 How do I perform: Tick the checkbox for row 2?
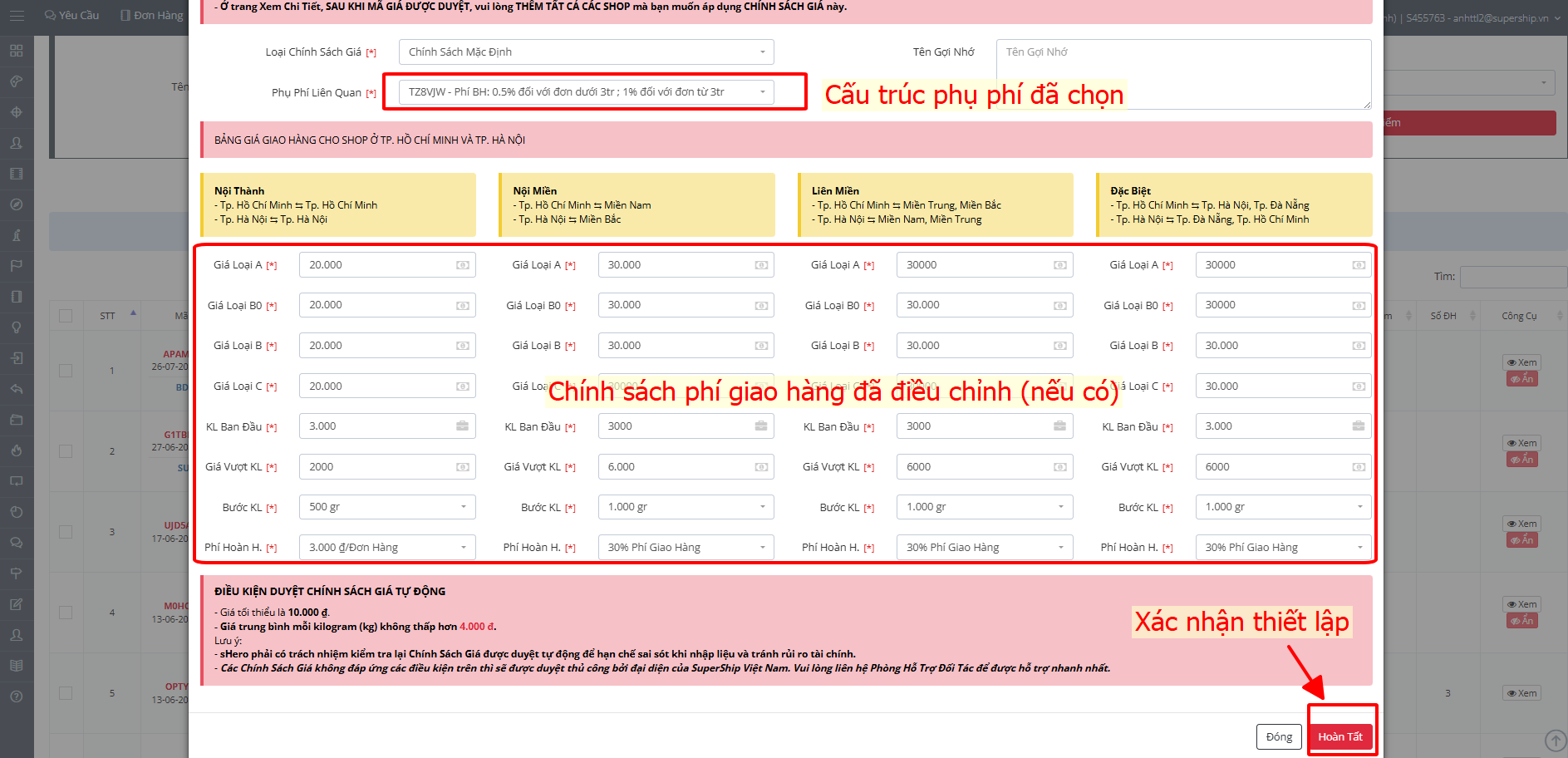click(66, 451)
